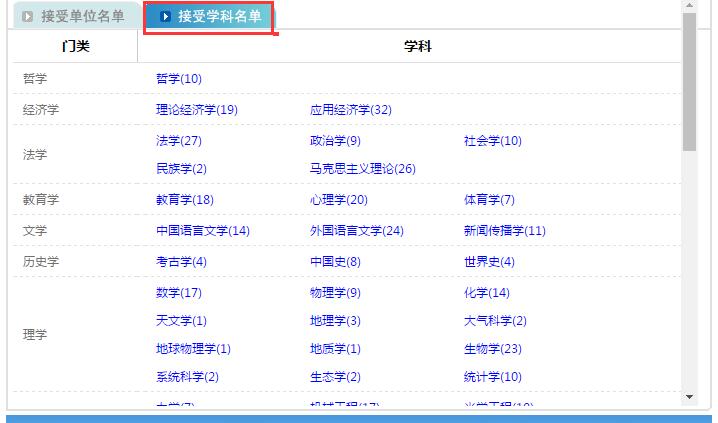Click the arrow icon on 接受学科名单 tab

pos(166,16)
